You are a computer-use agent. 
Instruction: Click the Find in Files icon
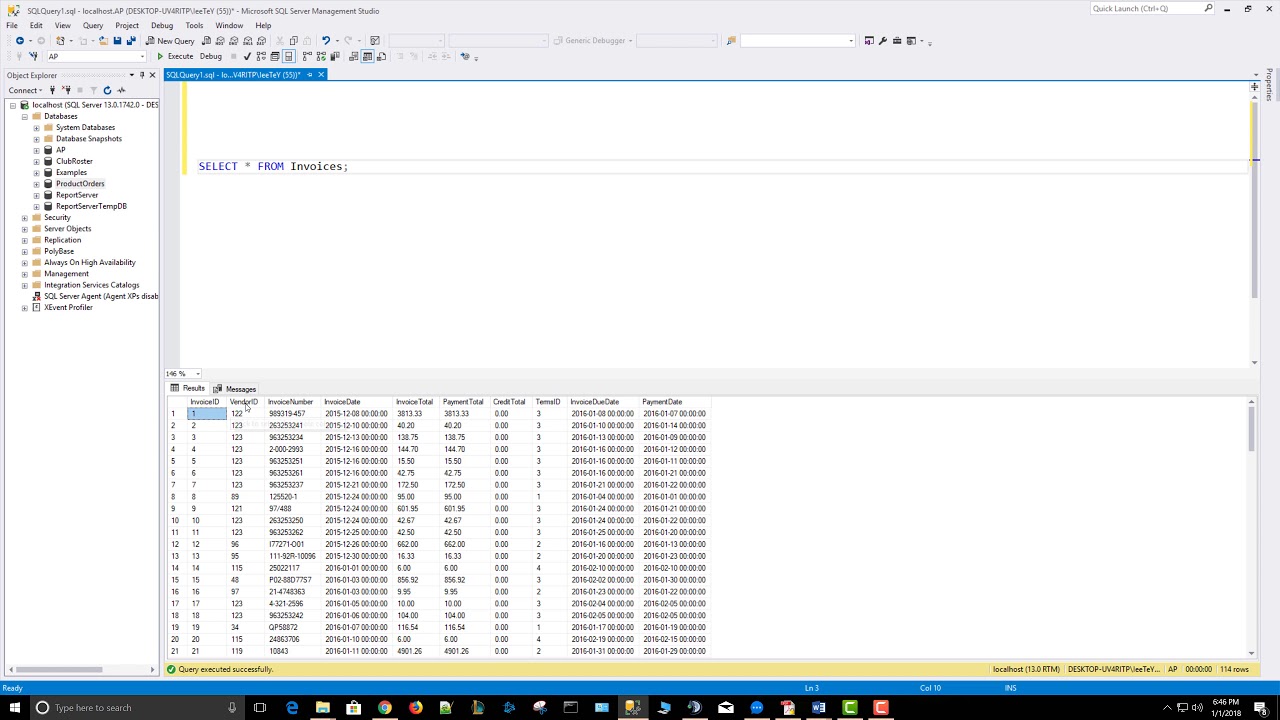[x=731, y=41]
